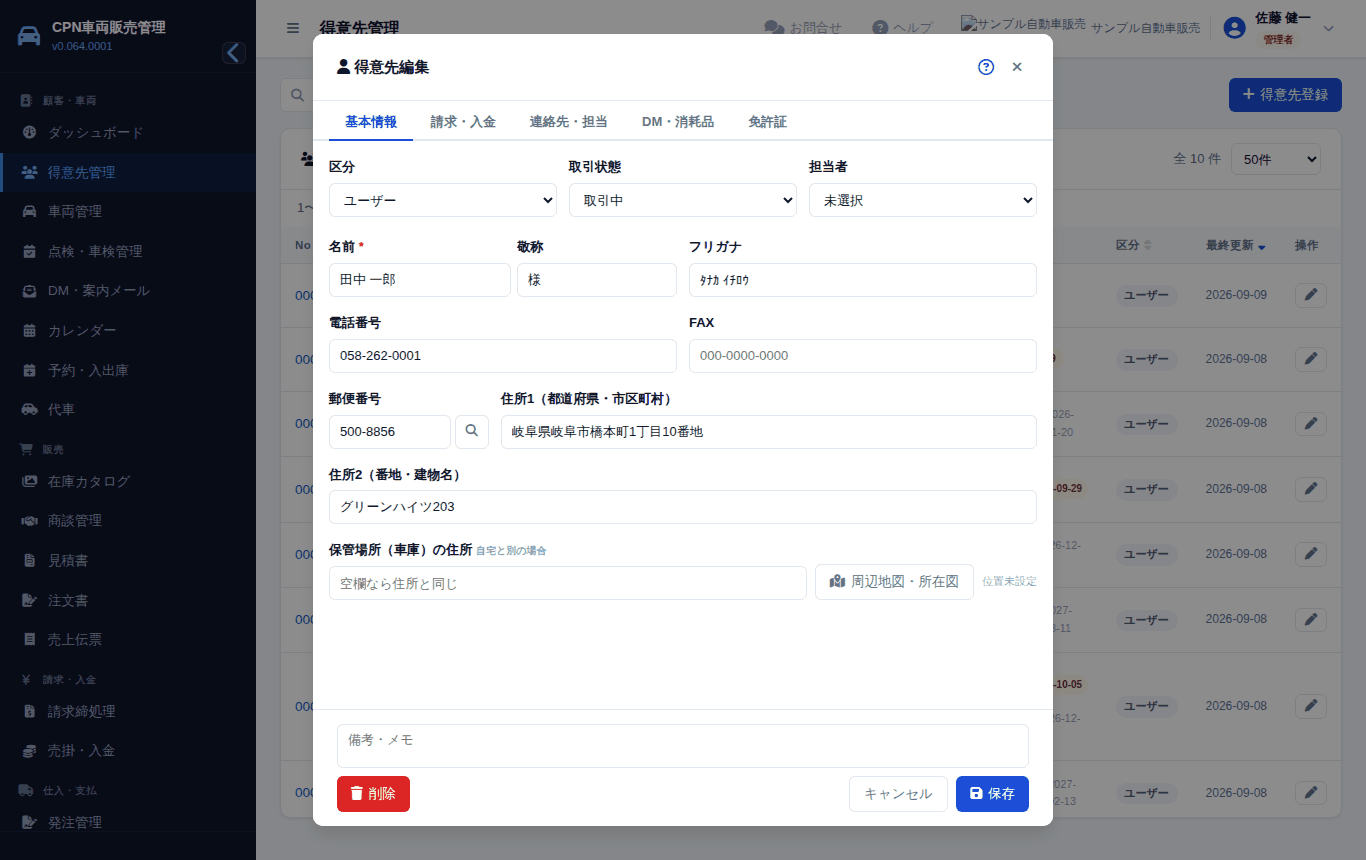Open 売上伝票 in the sidebar

[x=128, y=640]
